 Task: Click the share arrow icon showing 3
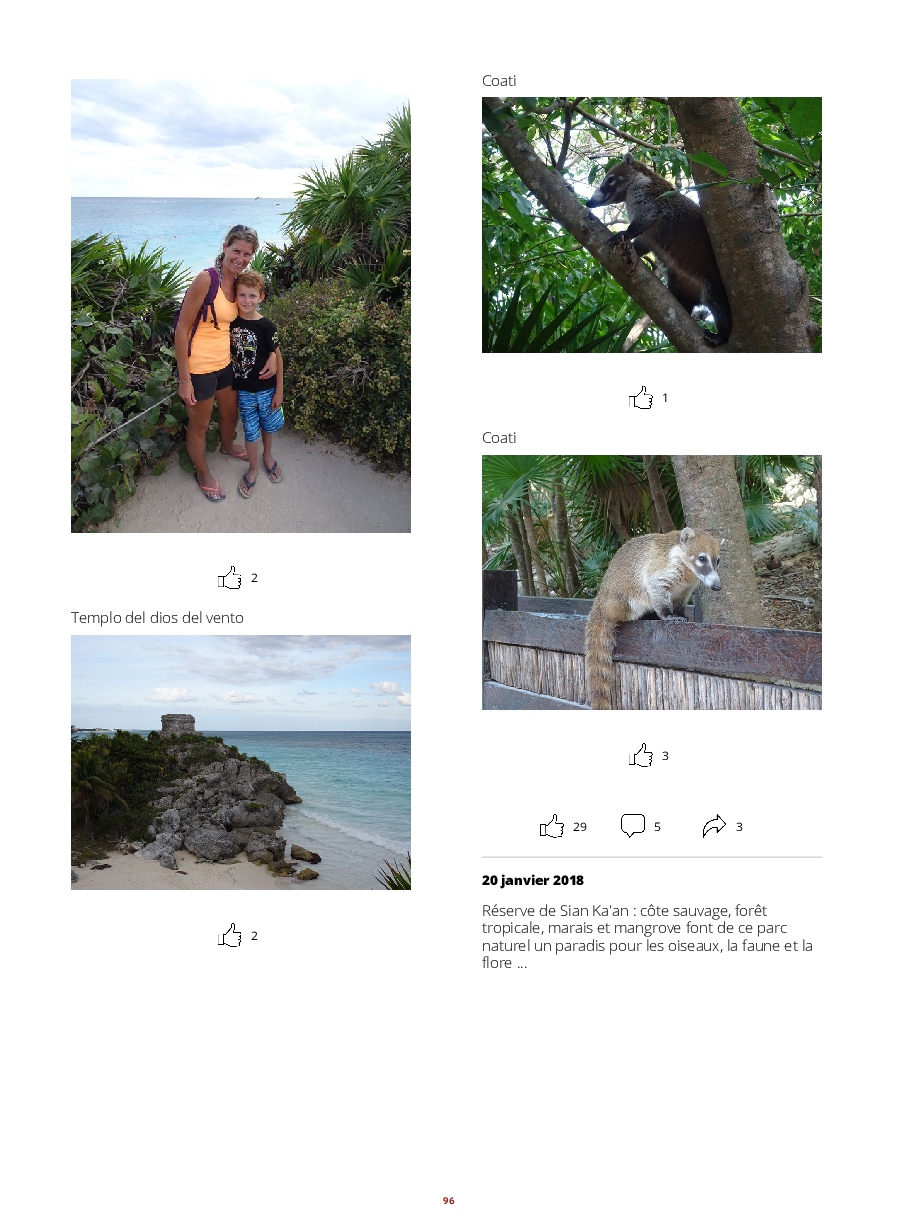click(x=714, y=826)
